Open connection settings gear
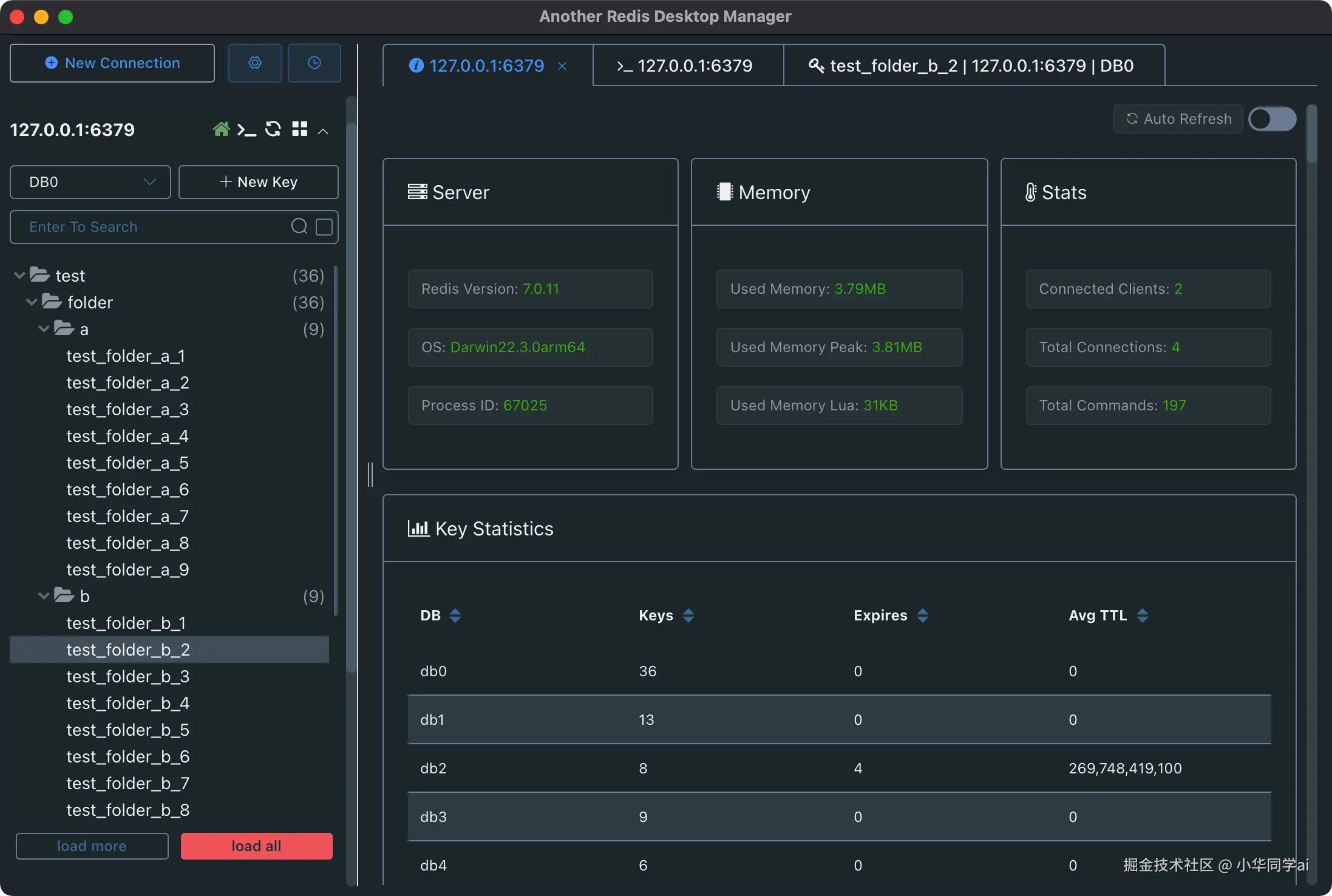1332x896 pixels. (x=254, y=63)
